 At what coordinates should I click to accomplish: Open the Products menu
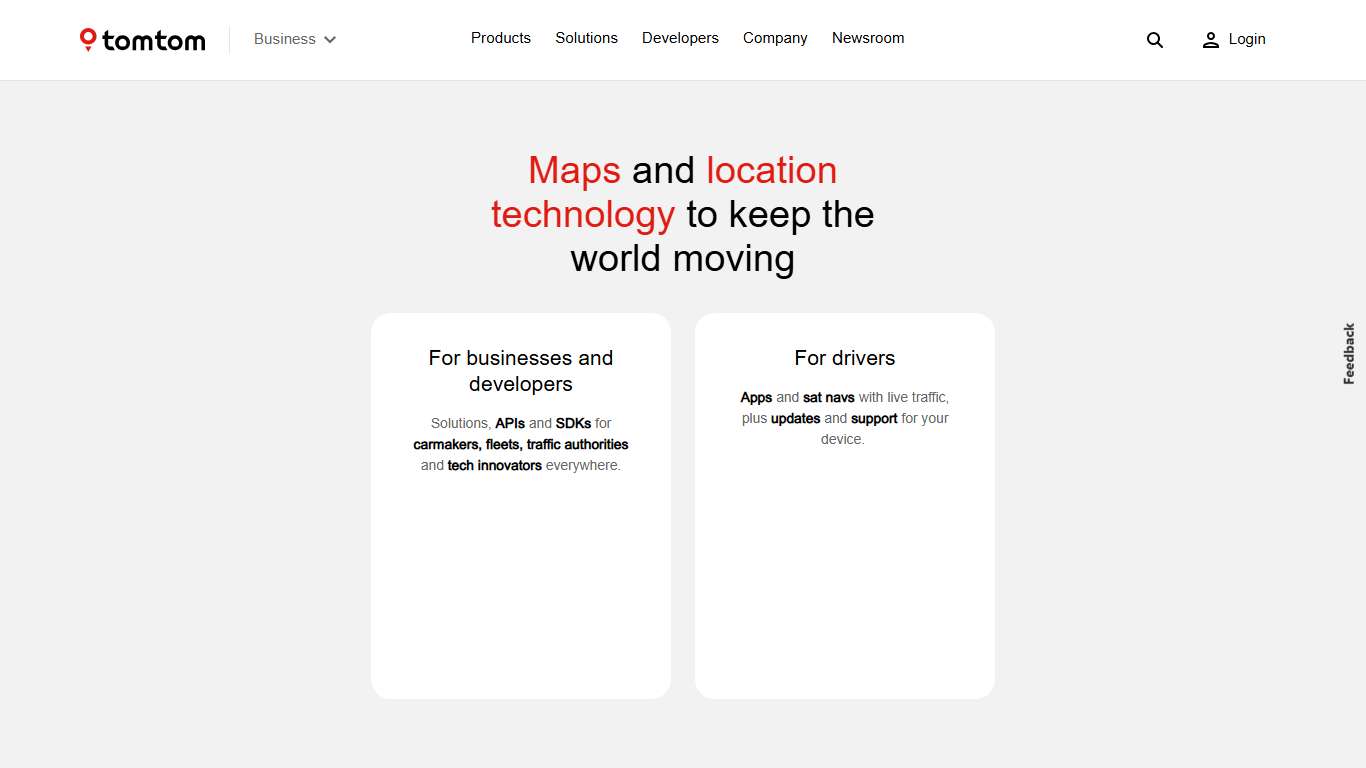pos(500,38)
